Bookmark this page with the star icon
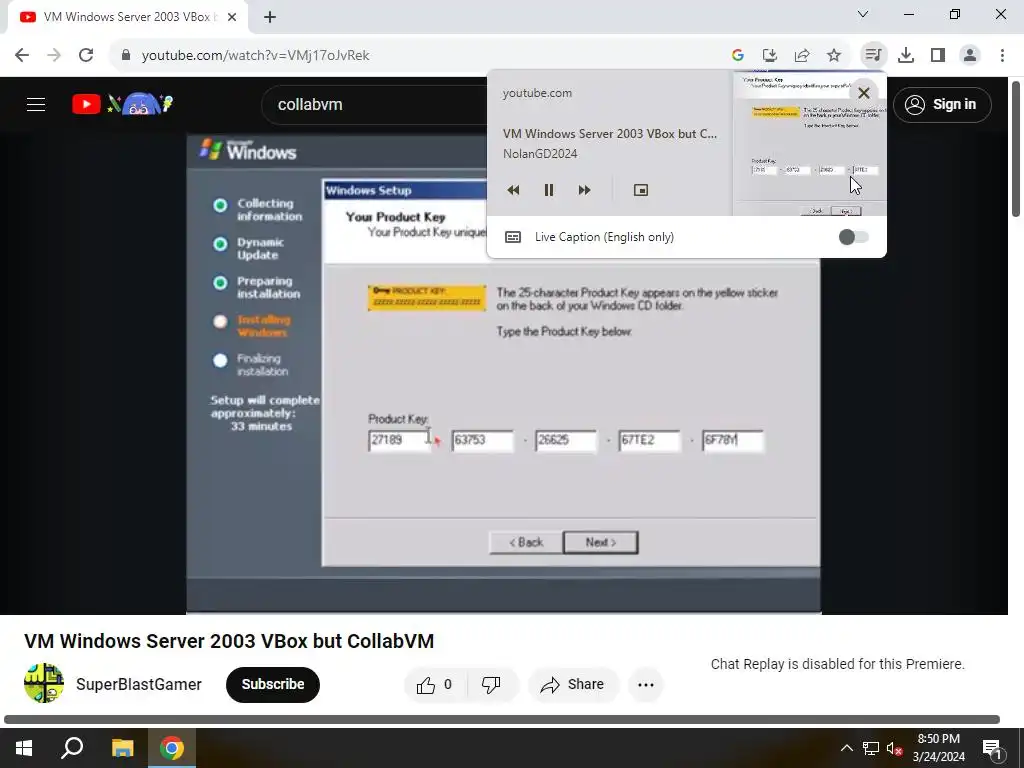Image resolution: width=1024 pixels, height=768 pixels. pos(834,56)
